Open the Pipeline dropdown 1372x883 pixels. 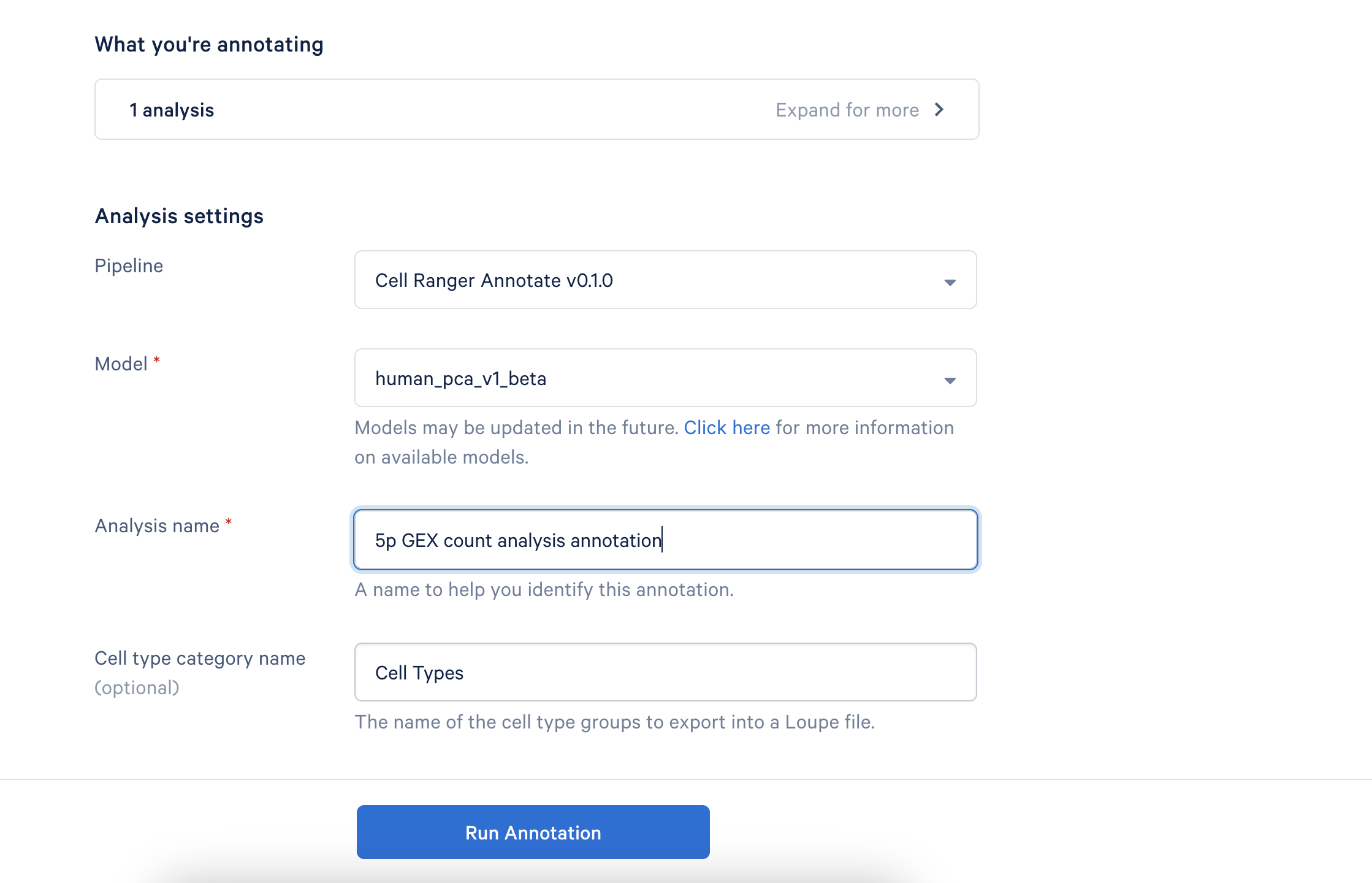[x=665, y=280]
